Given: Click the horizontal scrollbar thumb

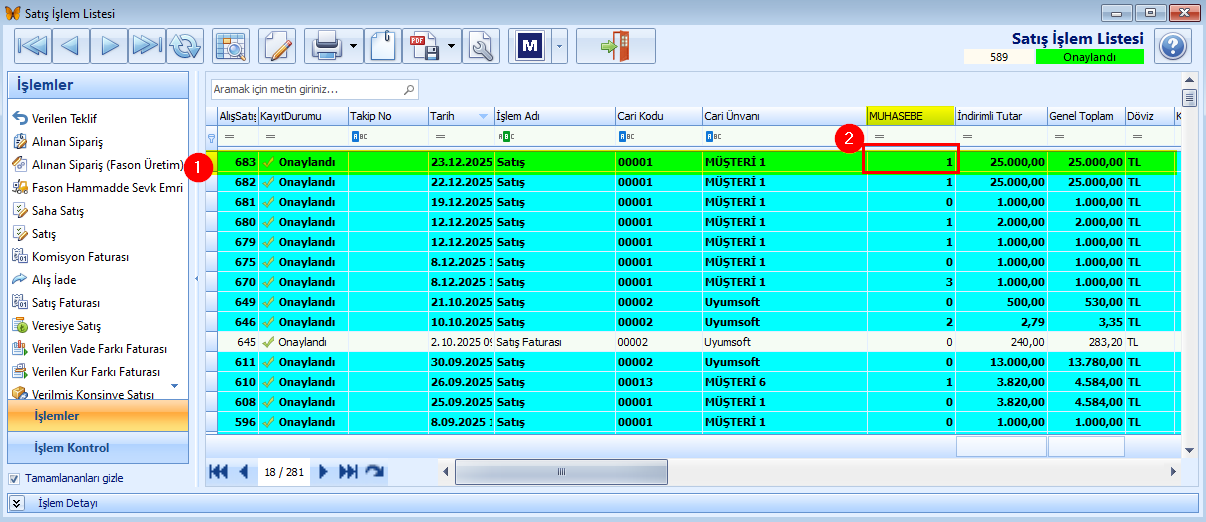Looking at the screenshot, I should 561,472.
